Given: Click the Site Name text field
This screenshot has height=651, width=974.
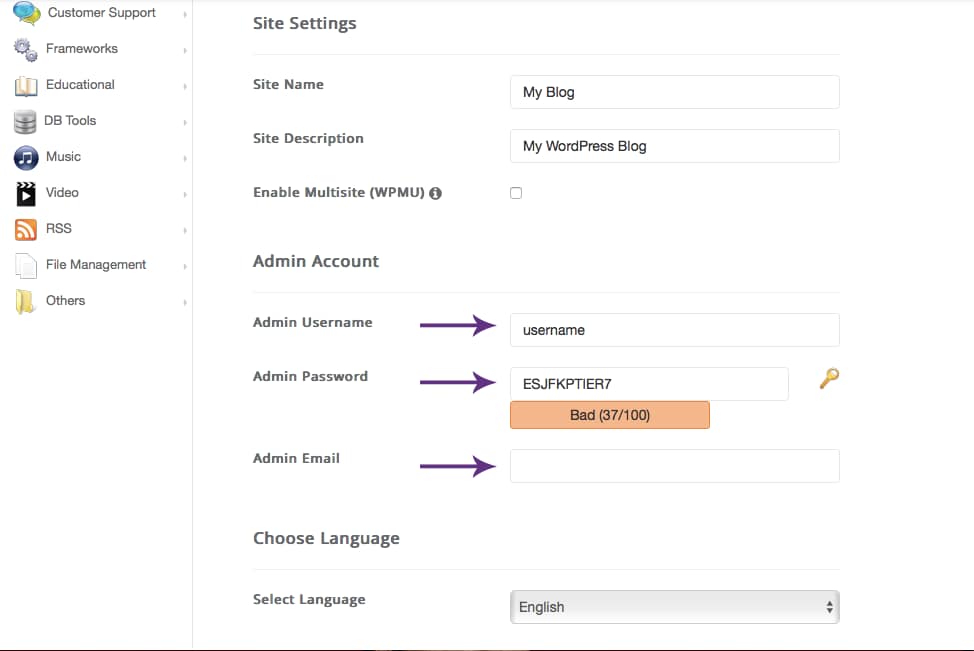Looking at the screenshot, I should pyautogui.click(x=674, y=92).
